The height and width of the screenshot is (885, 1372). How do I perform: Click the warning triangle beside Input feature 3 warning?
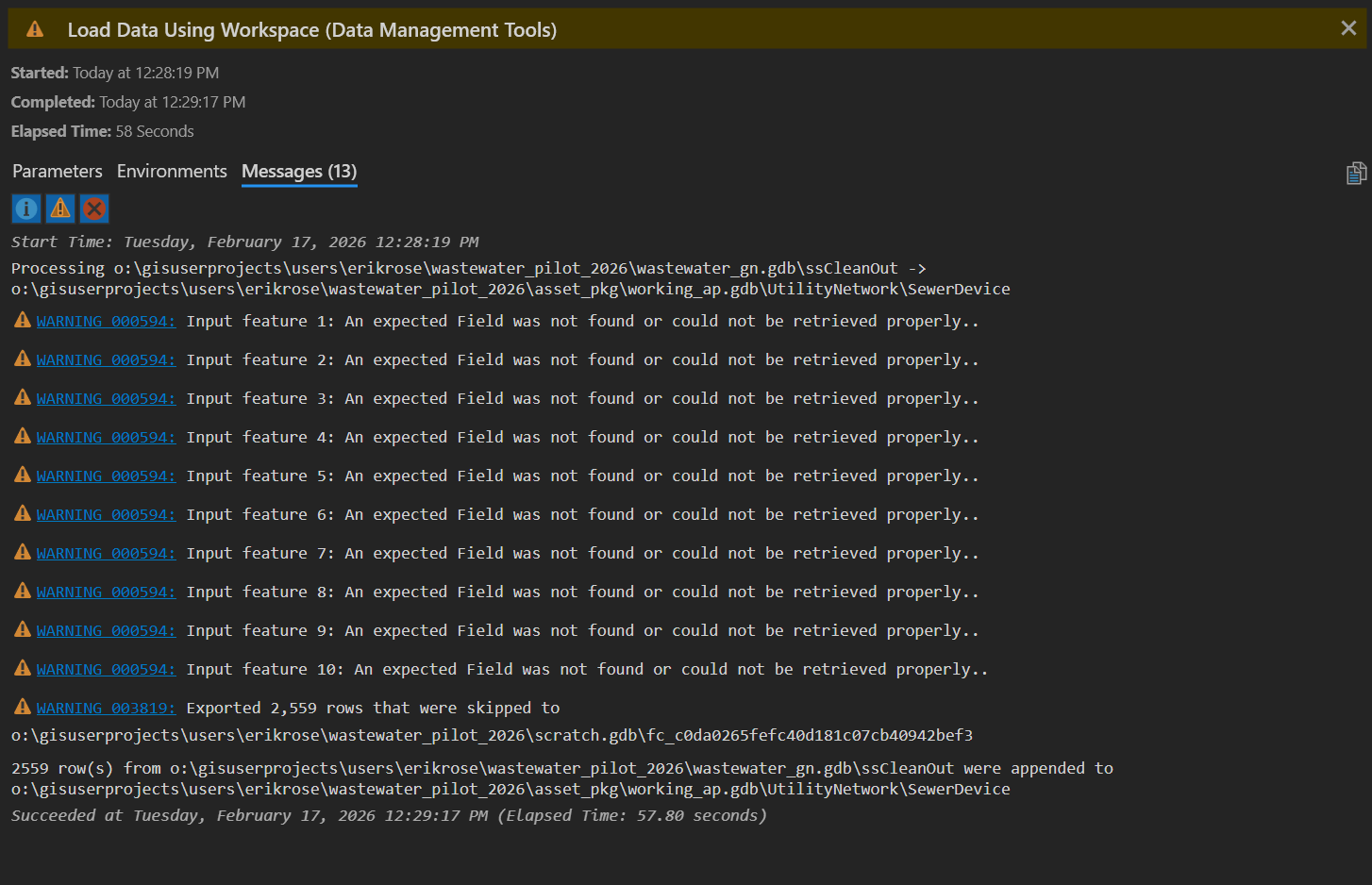[x=22, y=397]
